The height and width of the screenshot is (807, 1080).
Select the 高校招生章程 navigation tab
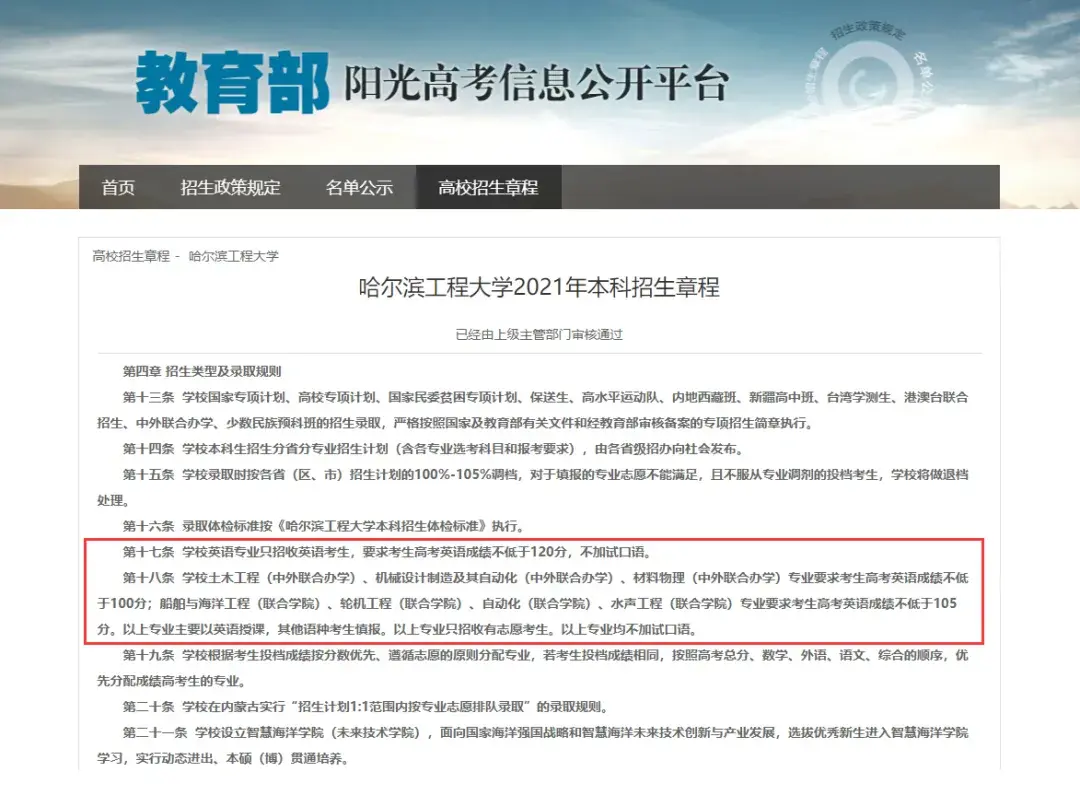(x=488, y=187)
